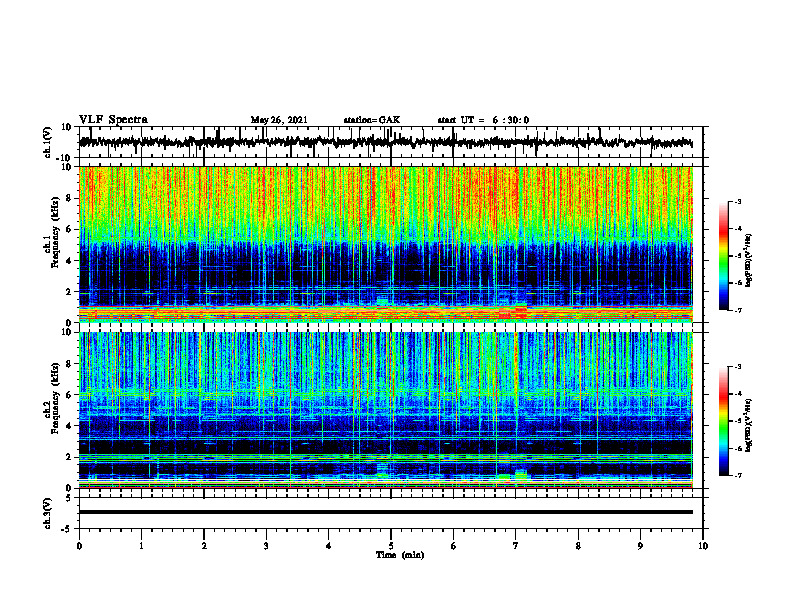
Task: Click the ch.3(V) axis label
Action: (48, 513)
